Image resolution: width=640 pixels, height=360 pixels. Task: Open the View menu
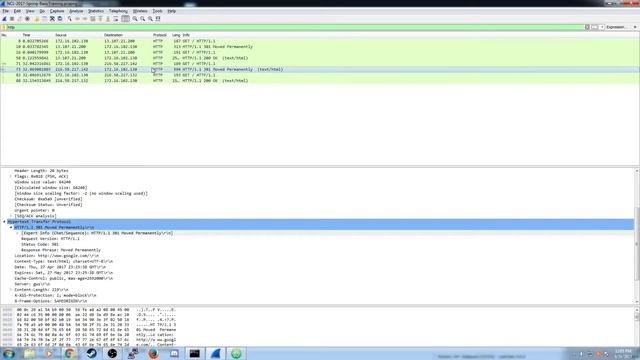click(30, 11)
